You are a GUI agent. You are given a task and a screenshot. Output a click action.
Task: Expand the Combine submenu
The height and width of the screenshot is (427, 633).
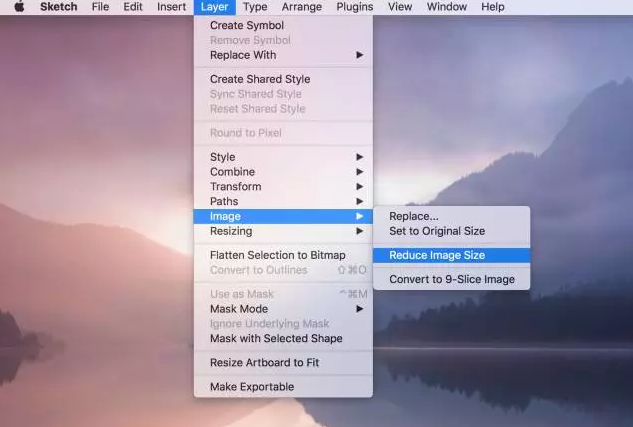[283, 172]
